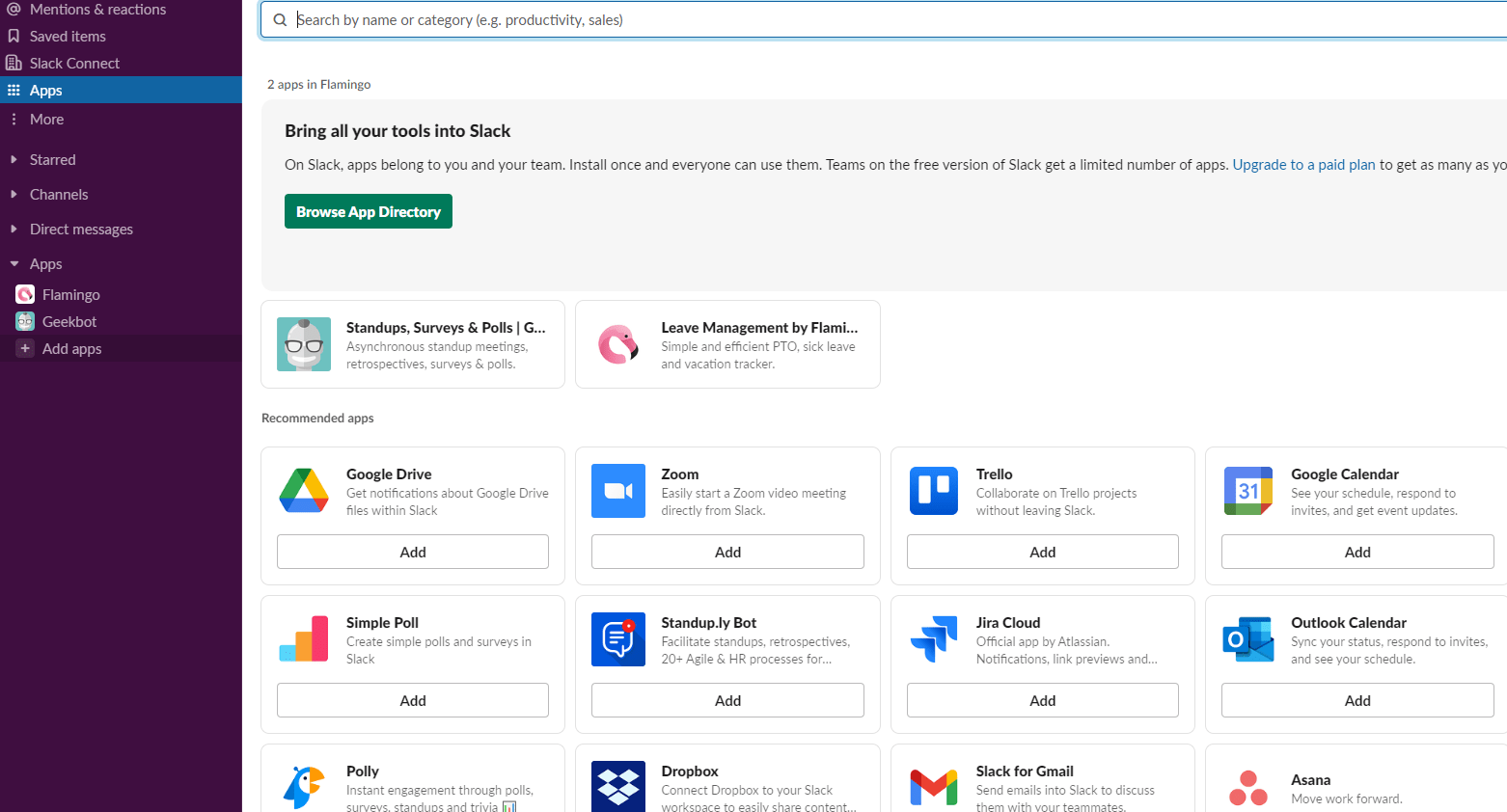This screenshot has width=1507, height=812.
Task: Open the Upgrade to a paid plan link
Action: tap(1303, 164)
